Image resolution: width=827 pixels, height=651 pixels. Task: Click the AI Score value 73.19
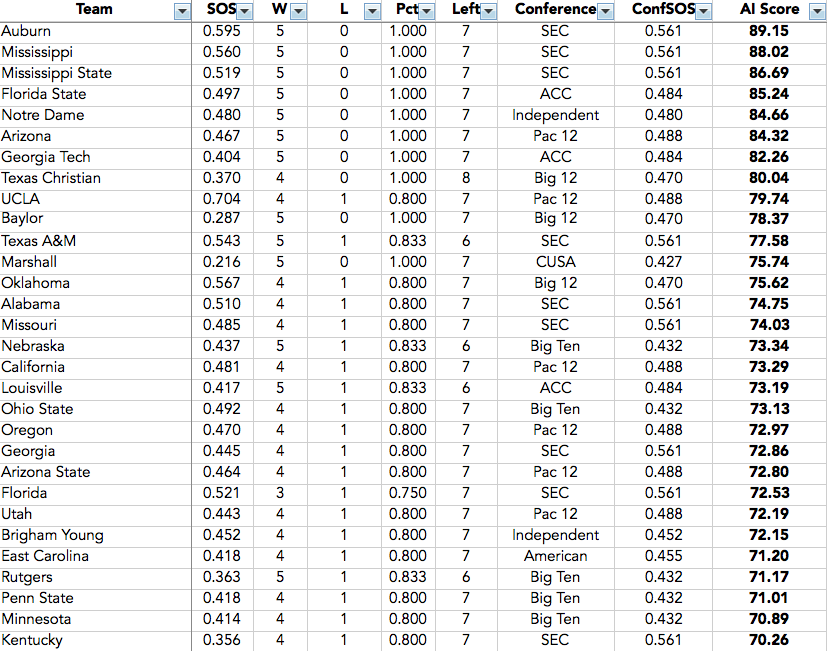pos(769,388)
